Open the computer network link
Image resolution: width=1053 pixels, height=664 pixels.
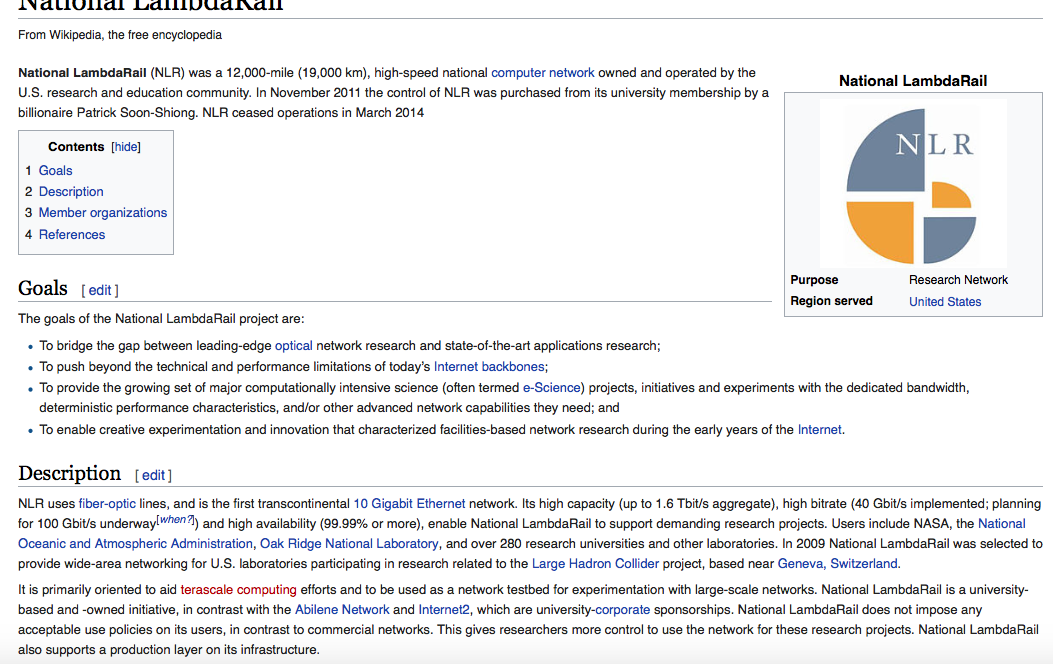[542, 73]
